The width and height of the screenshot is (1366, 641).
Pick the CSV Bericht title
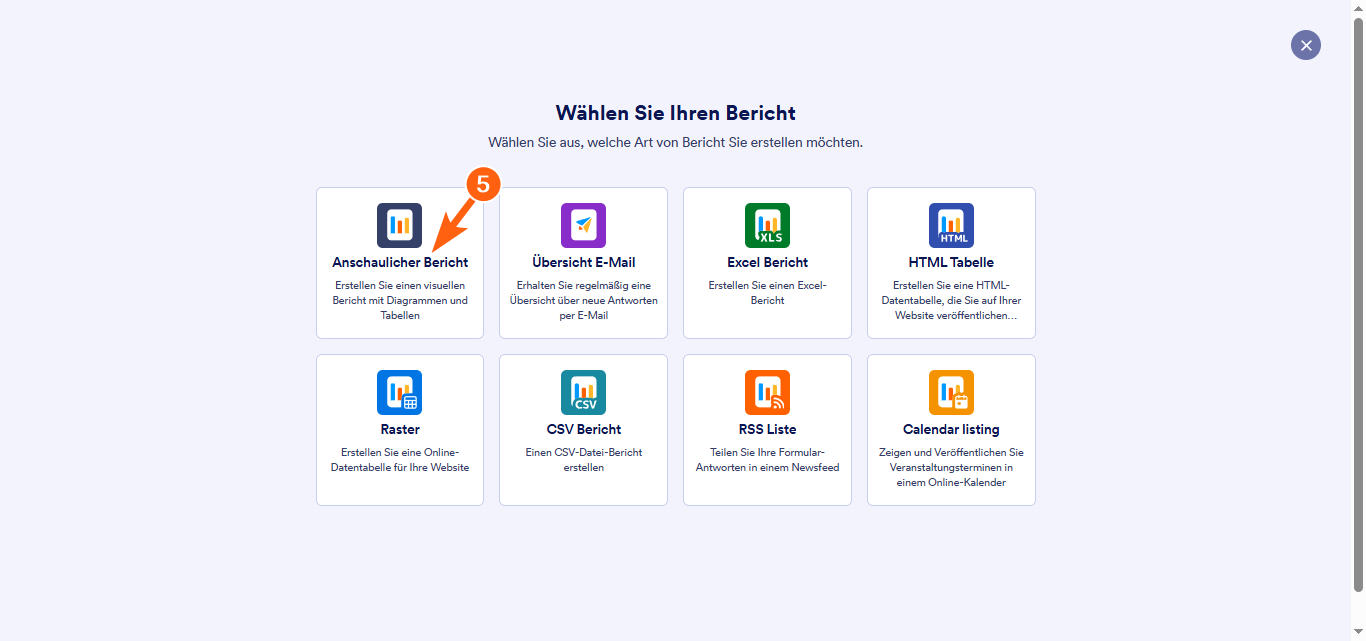click(583, 430)
